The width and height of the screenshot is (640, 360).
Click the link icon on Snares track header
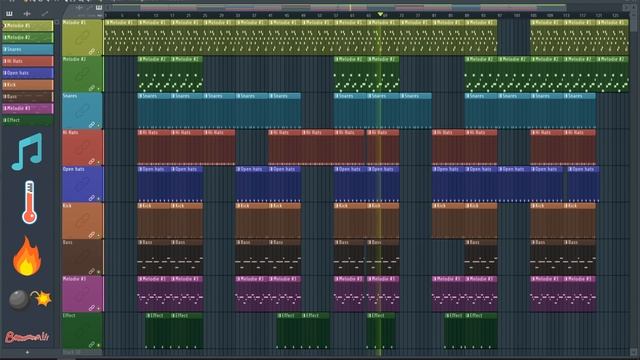[x=92, y=125]
